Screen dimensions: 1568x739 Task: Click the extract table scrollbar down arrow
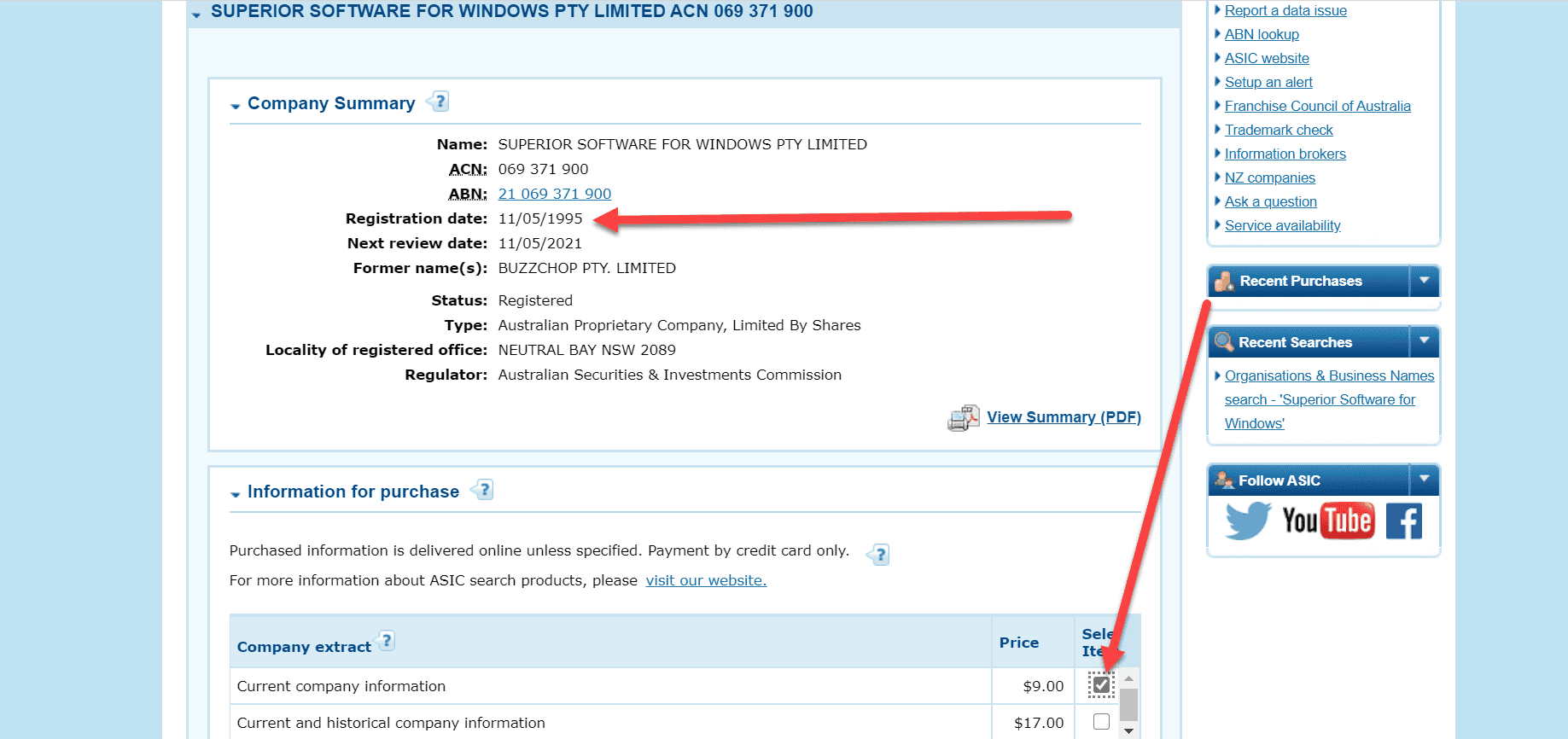(x=1128, y=730)
